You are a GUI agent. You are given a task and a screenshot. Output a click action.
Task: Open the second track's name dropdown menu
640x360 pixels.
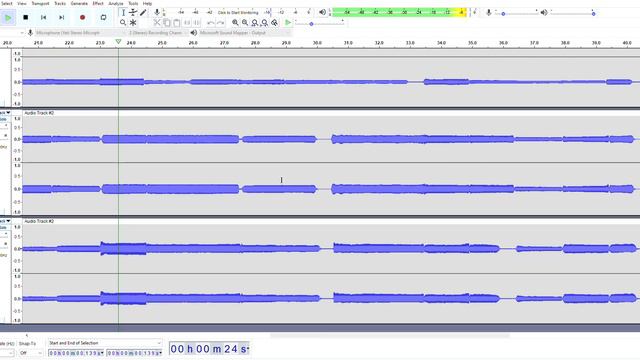pos(6,112)
